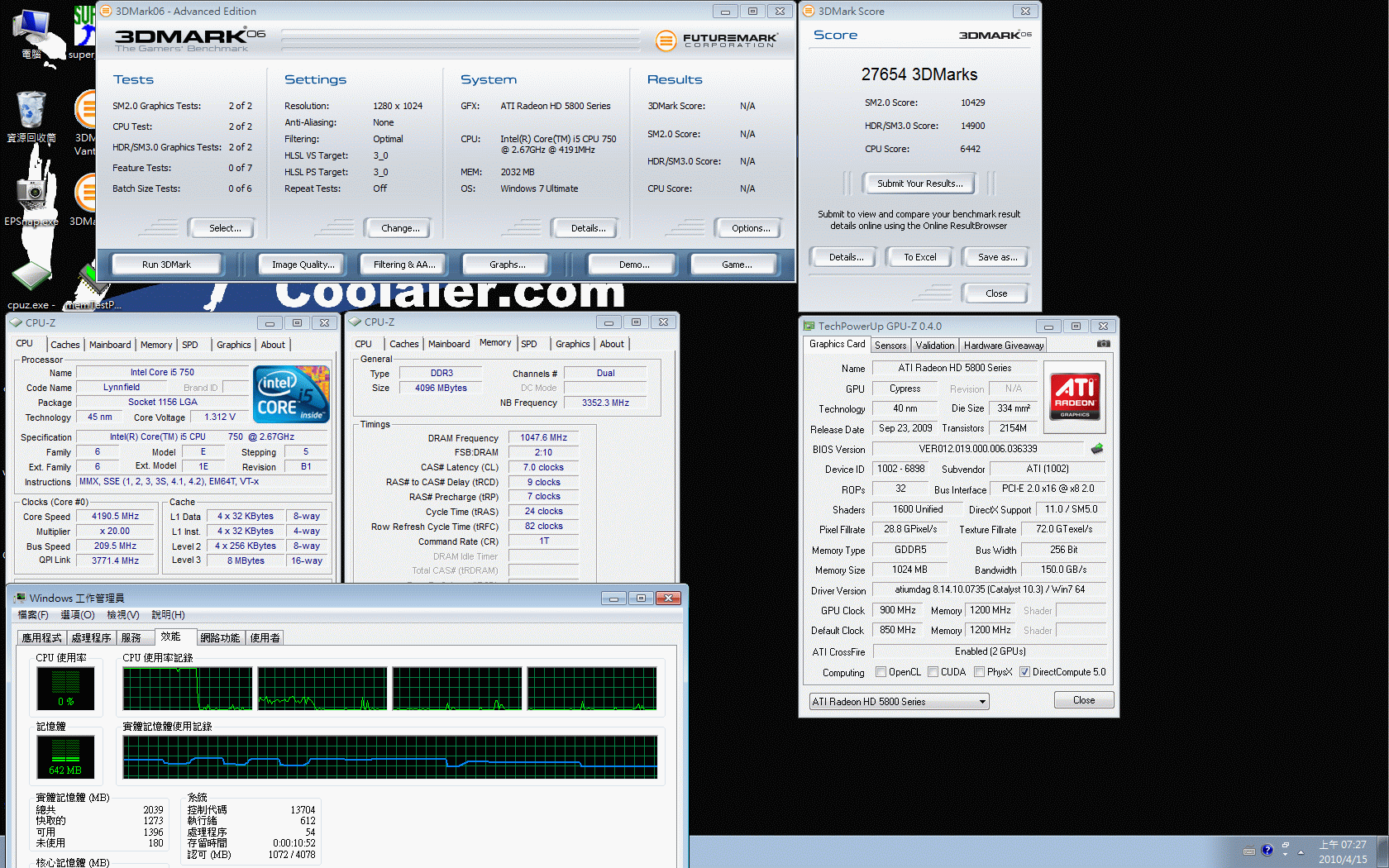Click the Demo... button in 3DMark06
Image resolution: width=1389 pixels, height=868 pixels.
[x=634, y=265]
